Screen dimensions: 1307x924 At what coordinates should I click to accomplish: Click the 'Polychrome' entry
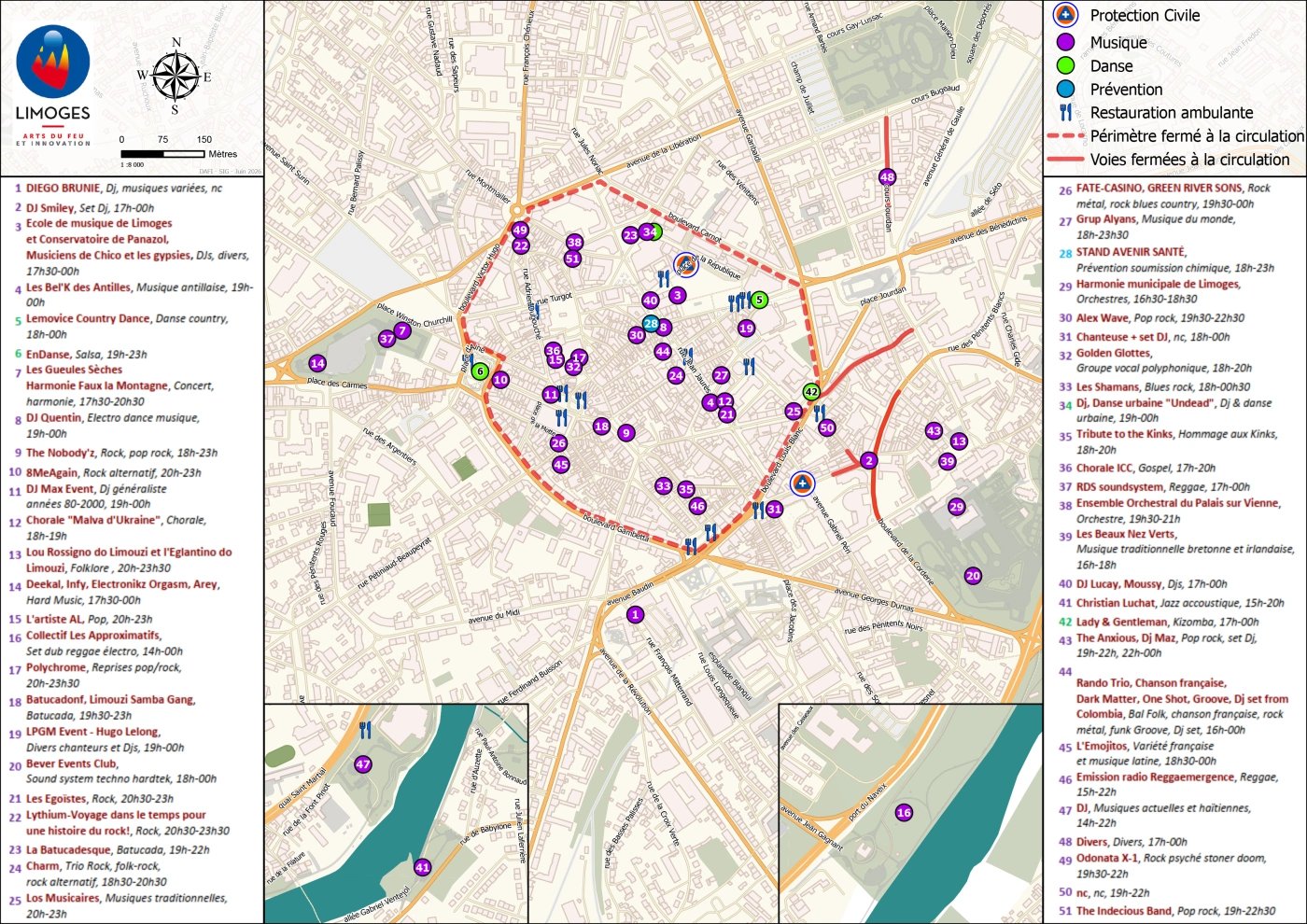pos(103,675)
